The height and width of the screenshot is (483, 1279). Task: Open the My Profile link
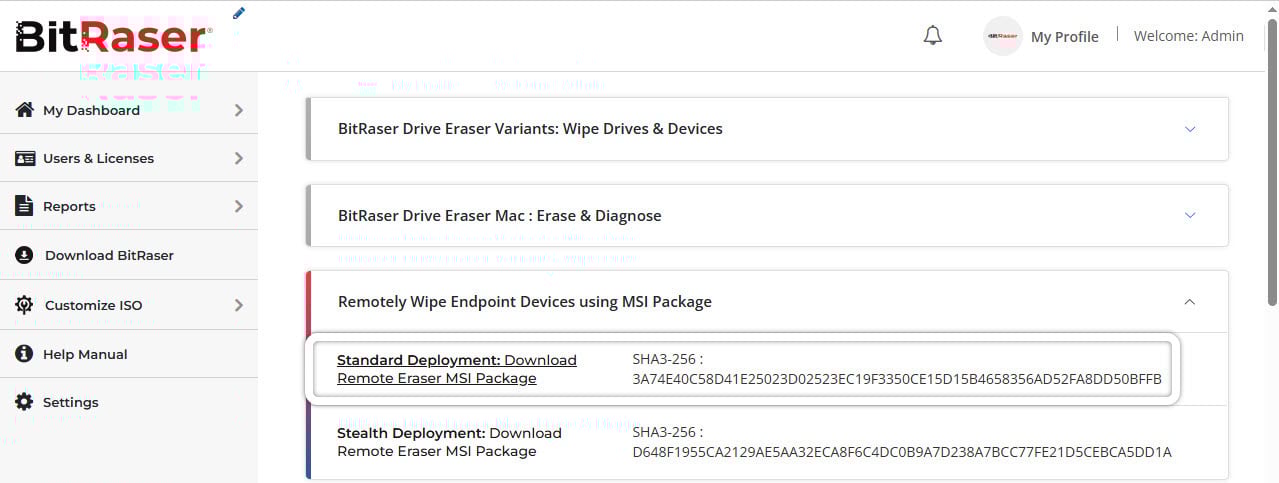(1064, 37)
